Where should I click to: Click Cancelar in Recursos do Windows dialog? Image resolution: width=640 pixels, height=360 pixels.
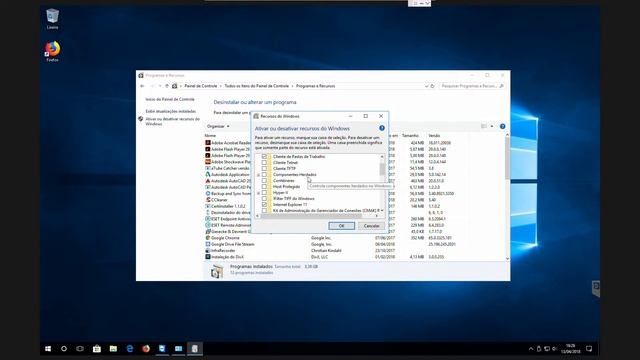371,226
